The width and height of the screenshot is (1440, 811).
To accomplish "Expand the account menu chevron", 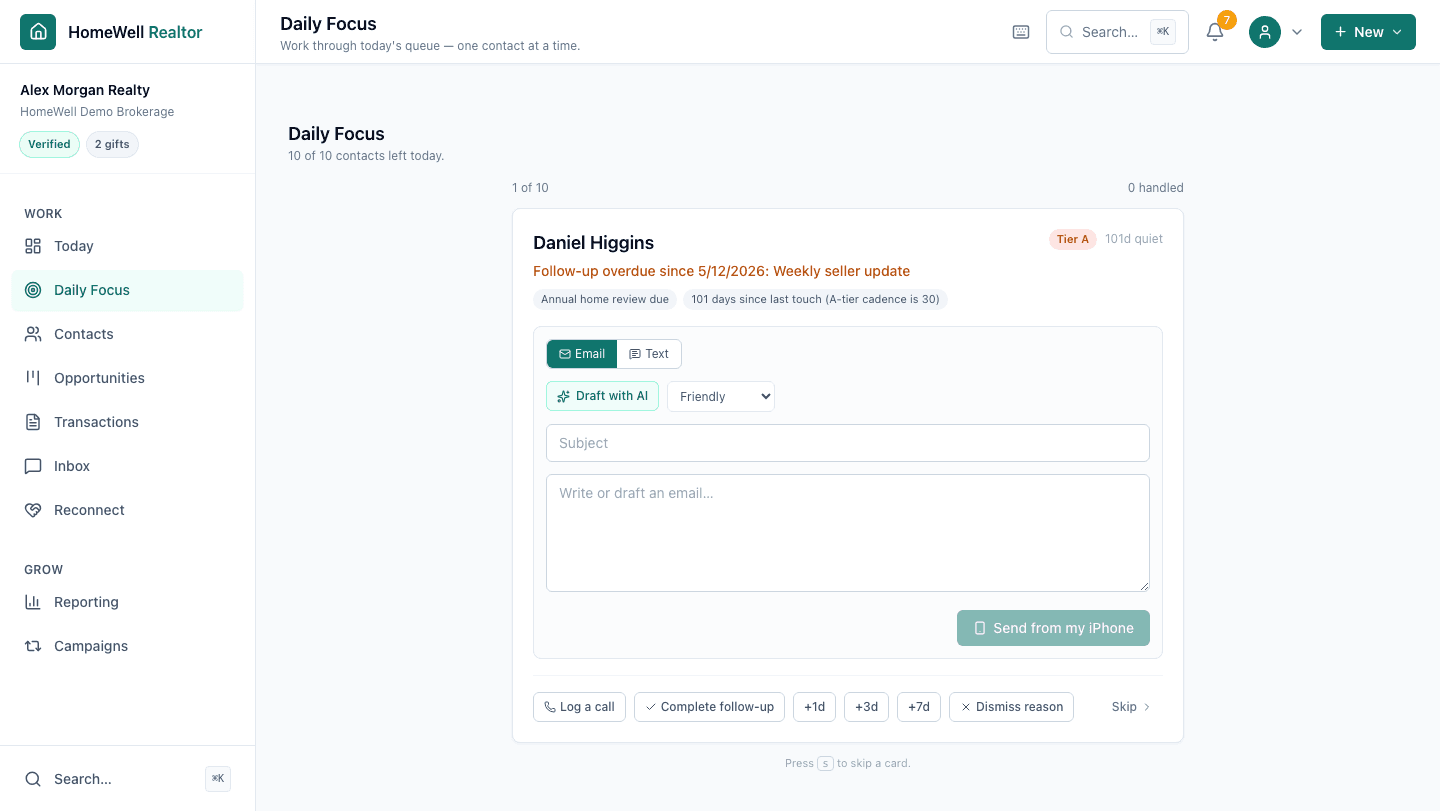I will 1297,32.
